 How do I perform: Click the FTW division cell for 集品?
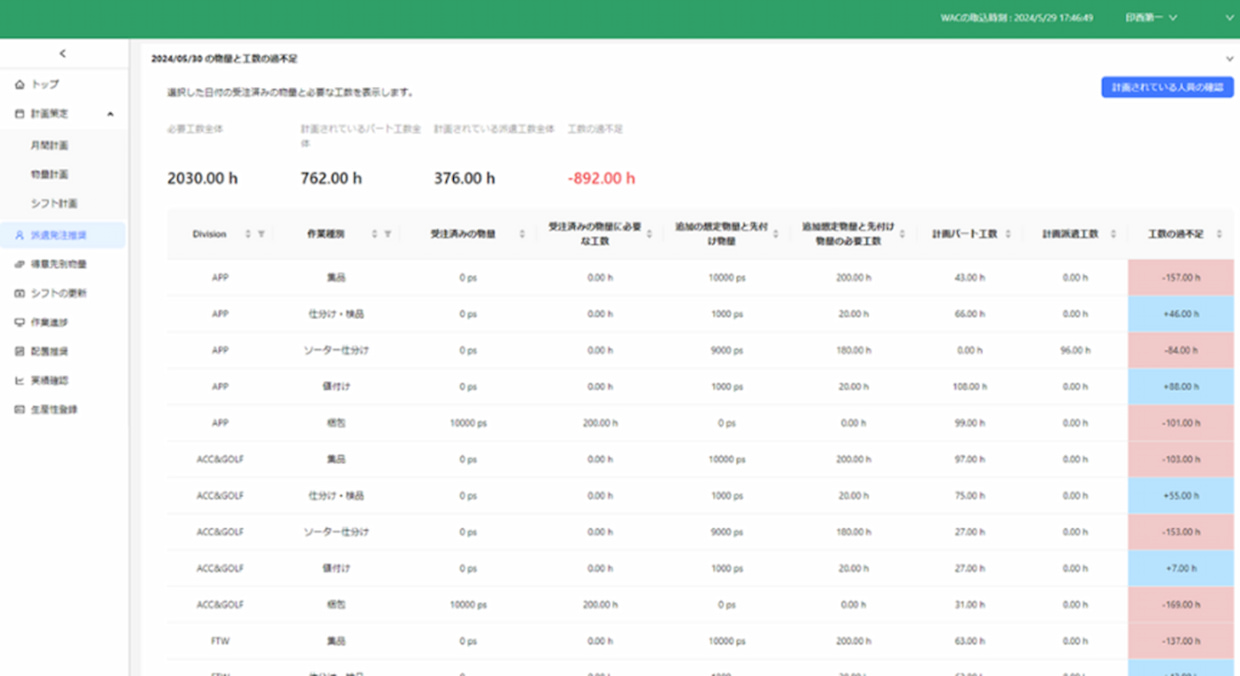click(x=220, y=641)
